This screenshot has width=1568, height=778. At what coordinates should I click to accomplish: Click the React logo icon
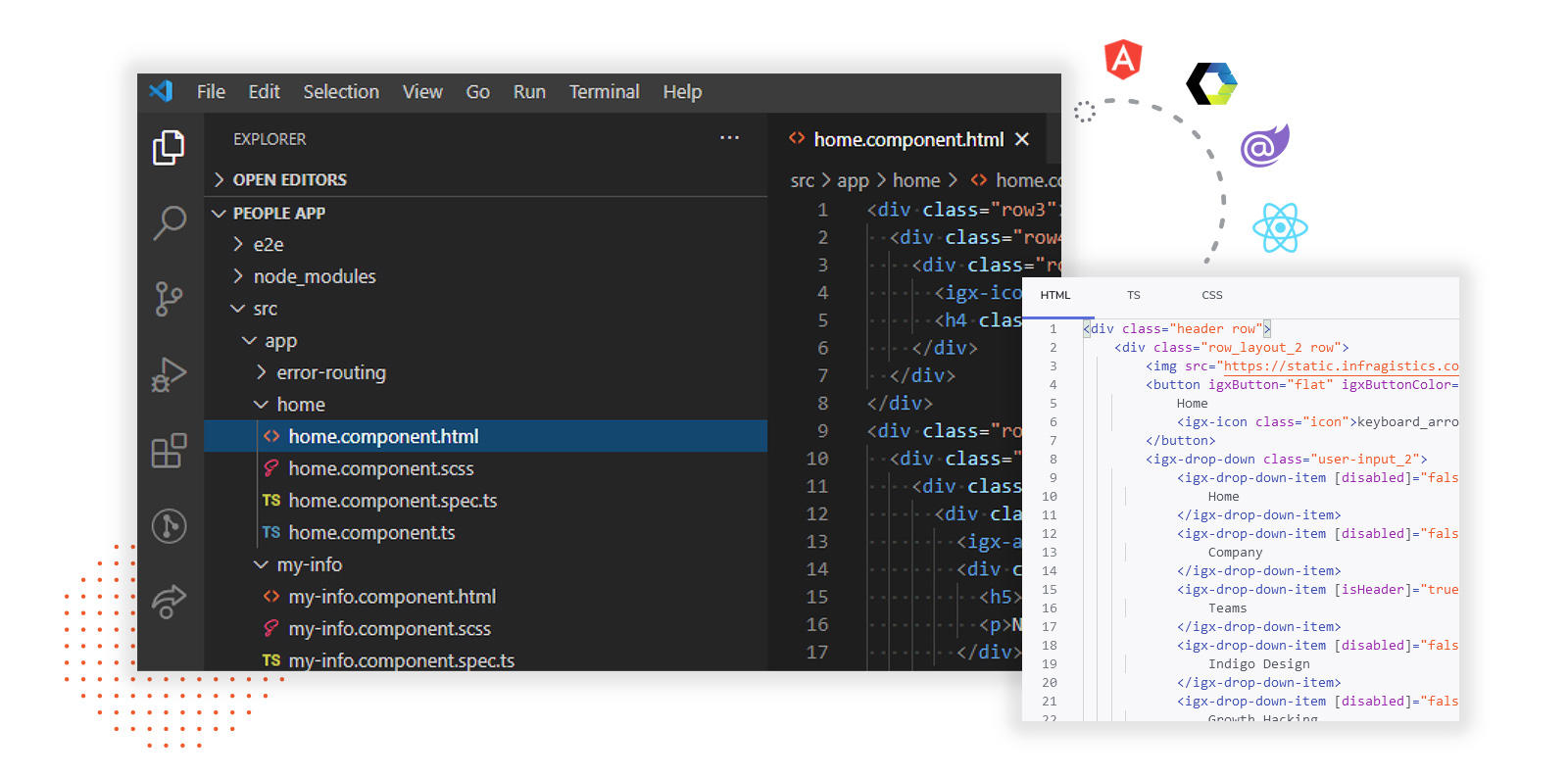pos(1280,227)
